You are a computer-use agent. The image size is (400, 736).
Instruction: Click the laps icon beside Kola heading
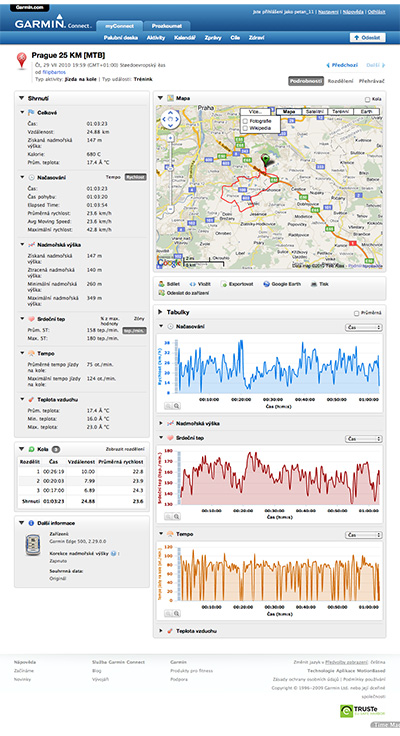[x=31, y=449]
